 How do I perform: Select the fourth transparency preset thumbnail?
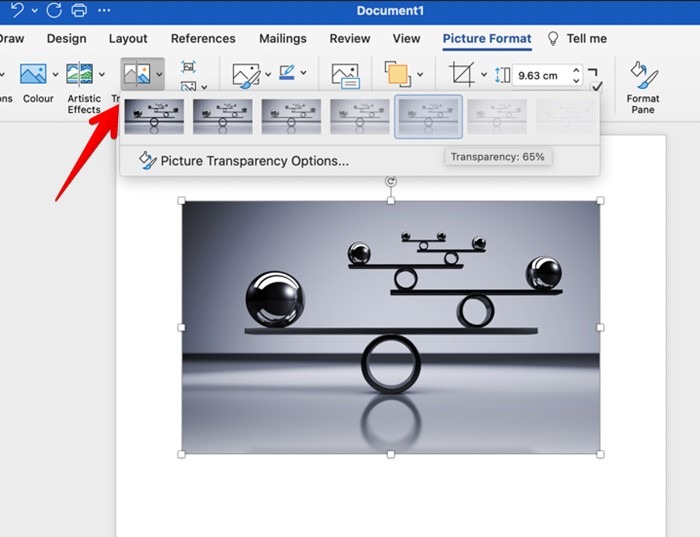pyautogui.click(x=360, y=117)
